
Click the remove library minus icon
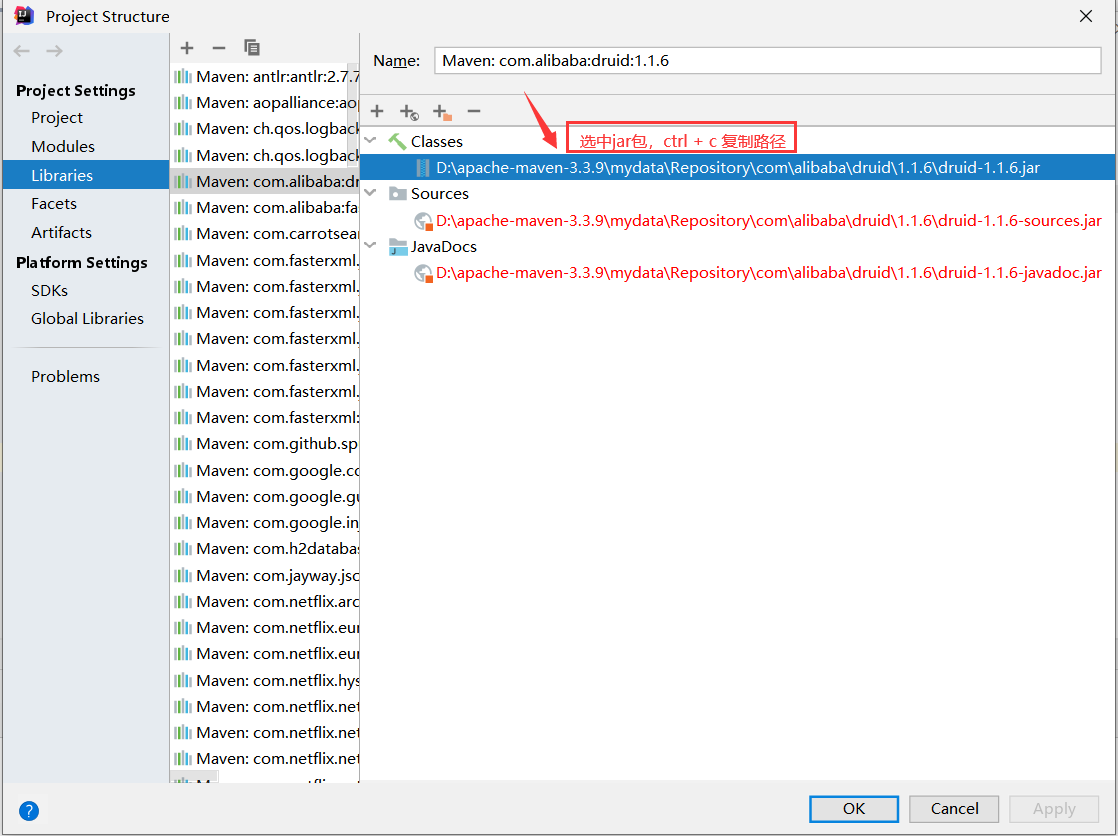tap(217, 47)
